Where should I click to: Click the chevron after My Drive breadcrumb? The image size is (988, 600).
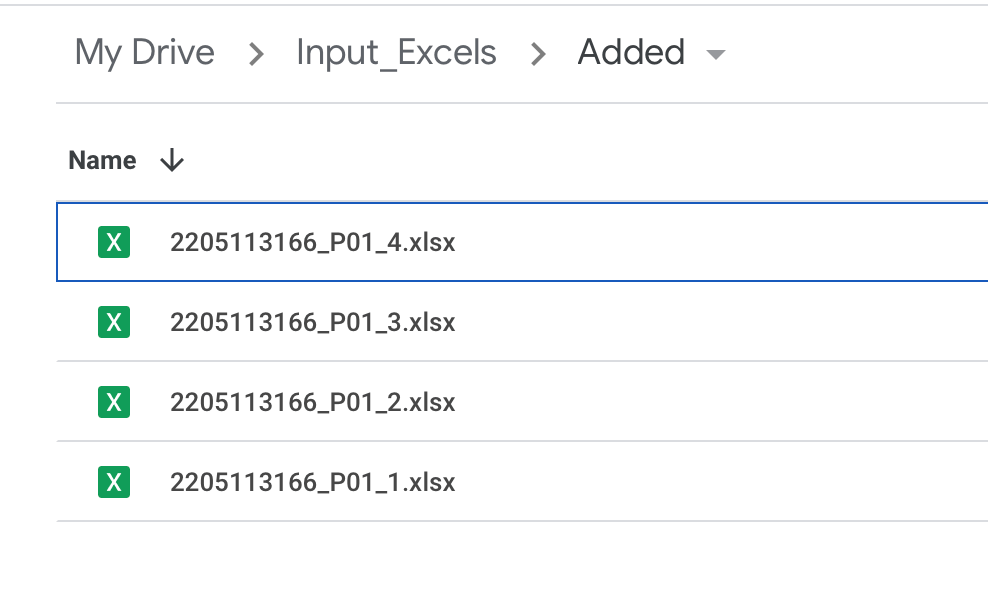(x=256, y=54)
